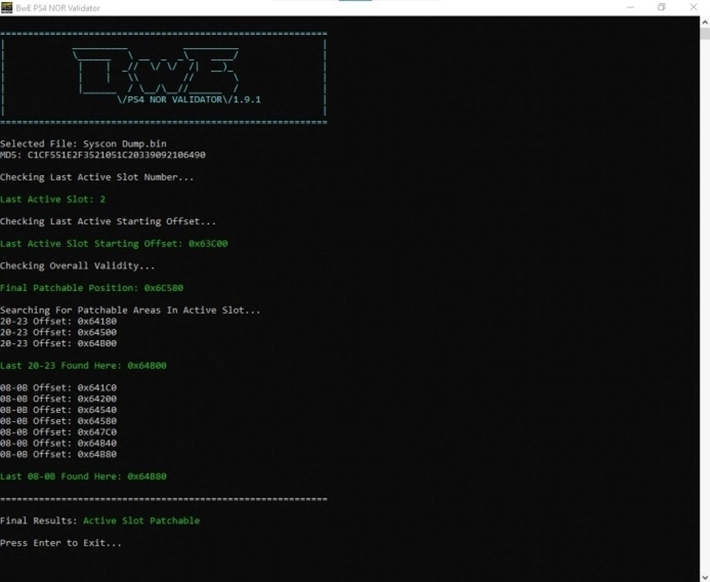Close the BwE PS4 NOR Validator window

(693, 7)
